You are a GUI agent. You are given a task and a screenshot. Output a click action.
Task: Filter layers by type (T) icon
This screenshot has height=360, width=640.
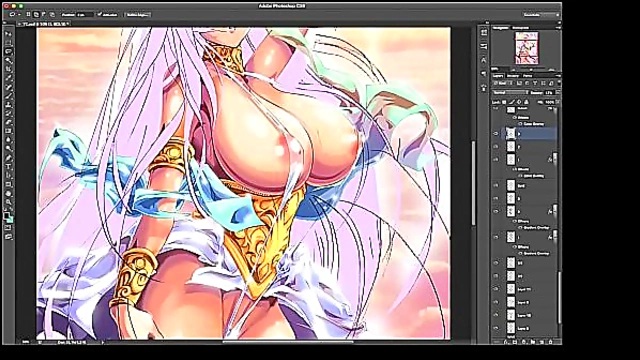pos(535,83)
